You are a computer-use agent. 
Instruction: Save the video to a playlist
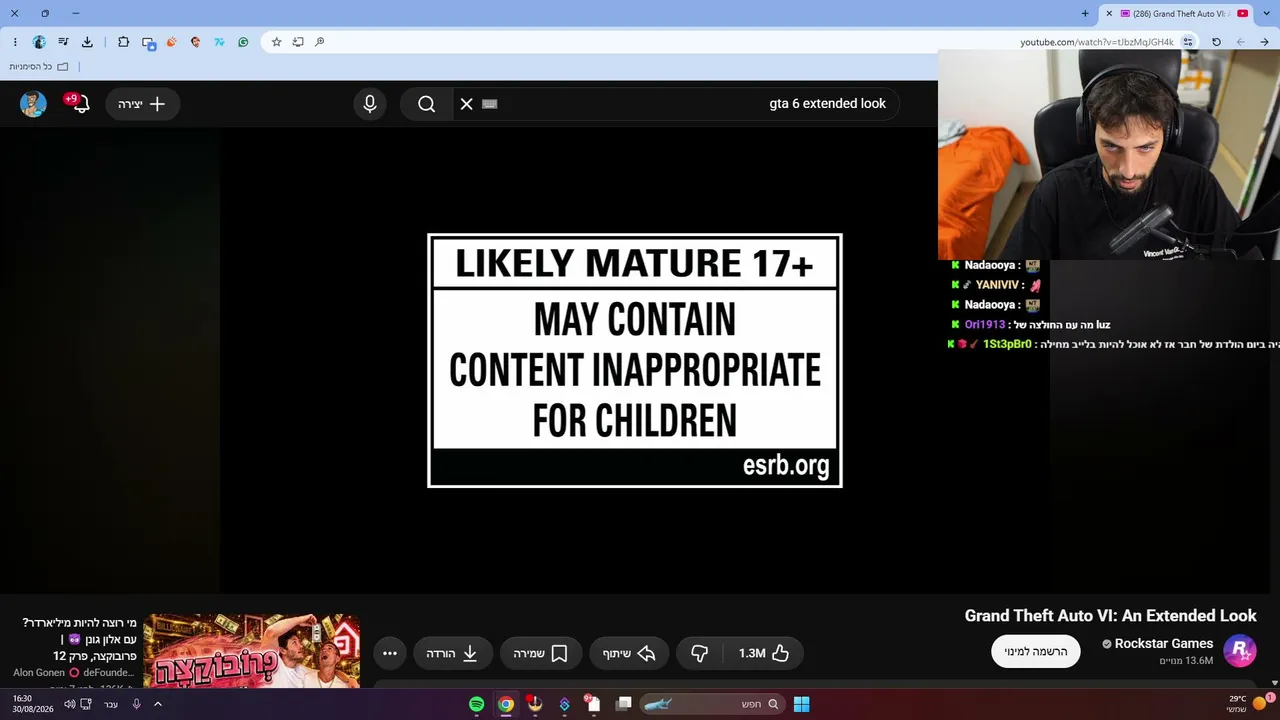point(540,654)
